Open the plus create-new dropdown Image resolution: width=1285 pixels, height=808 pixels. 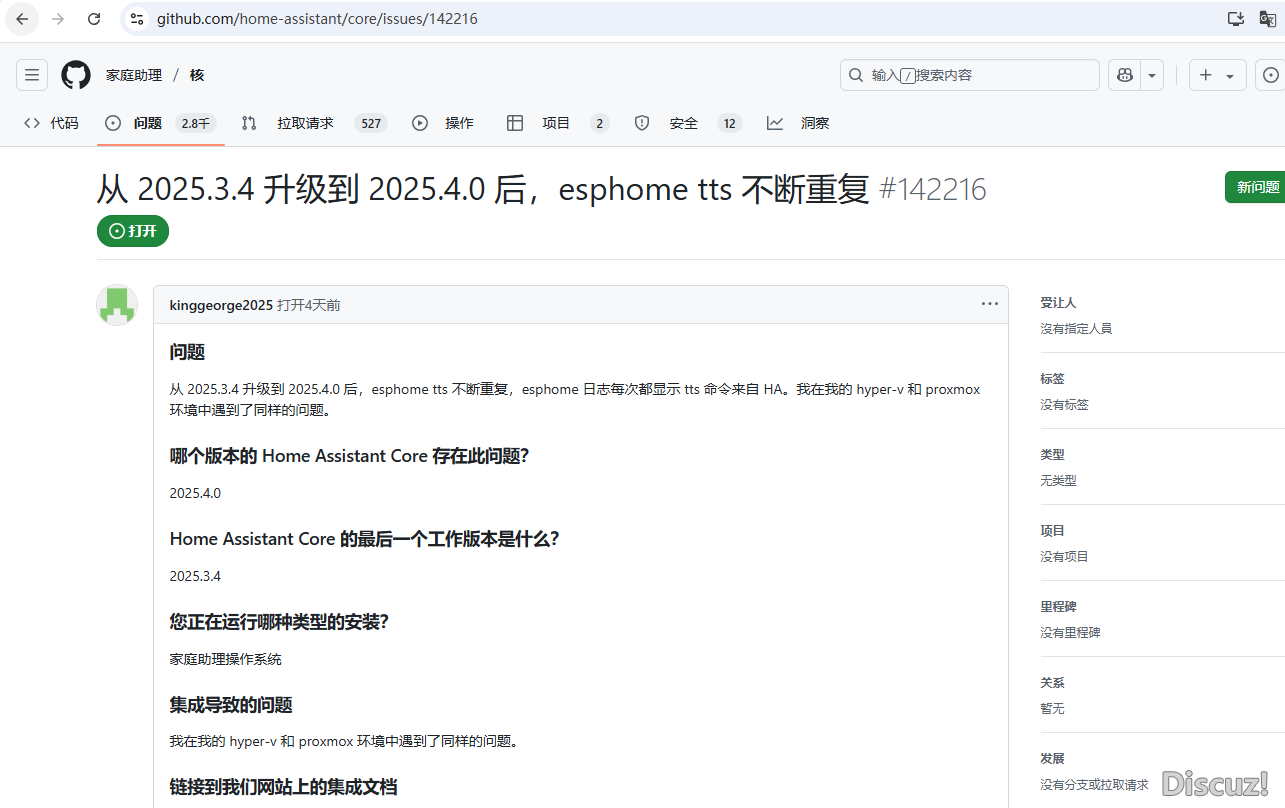click(x=1217, y=75)
